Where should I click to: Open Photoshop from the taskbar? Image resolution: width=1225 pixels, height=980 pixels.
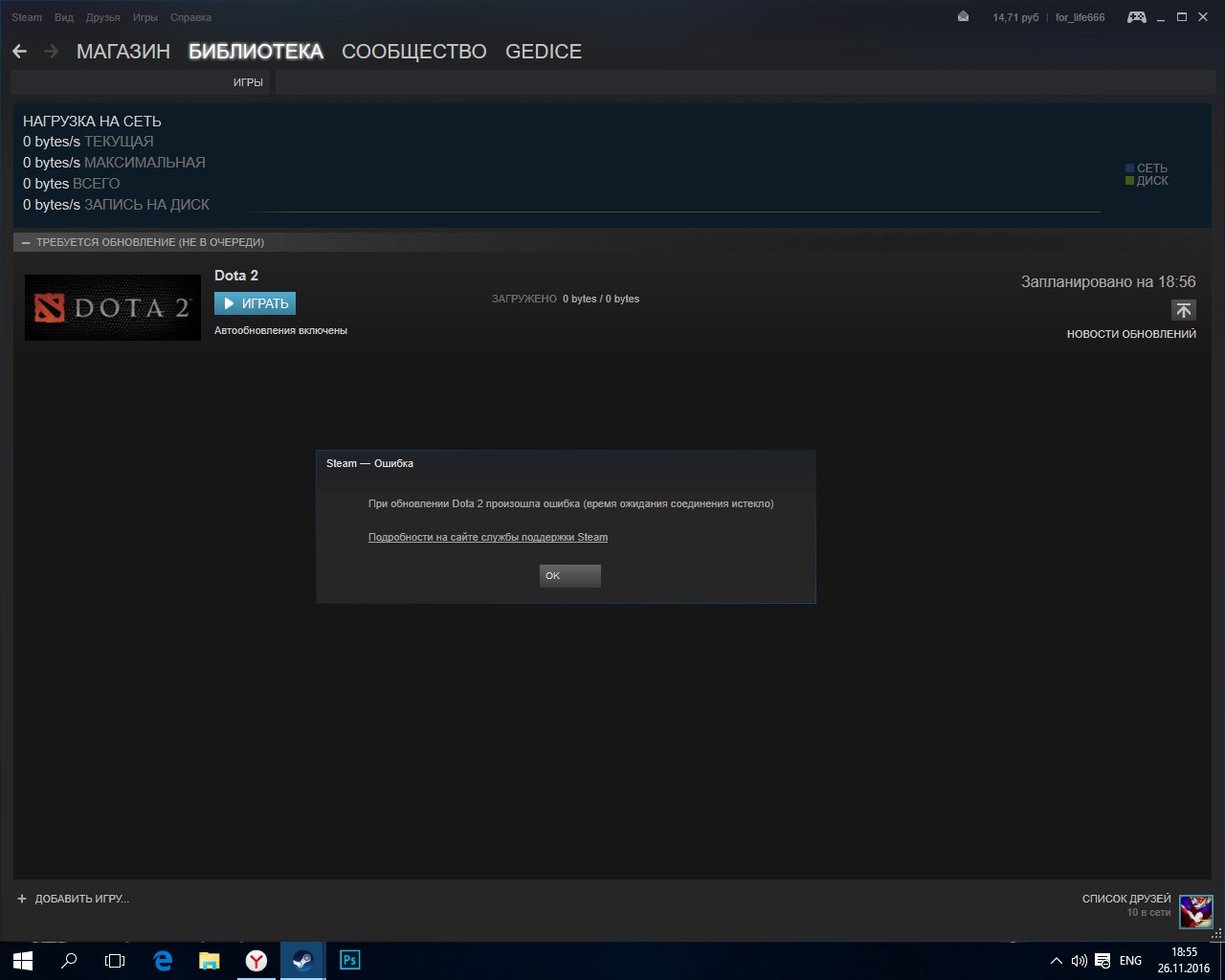(350, 960)
